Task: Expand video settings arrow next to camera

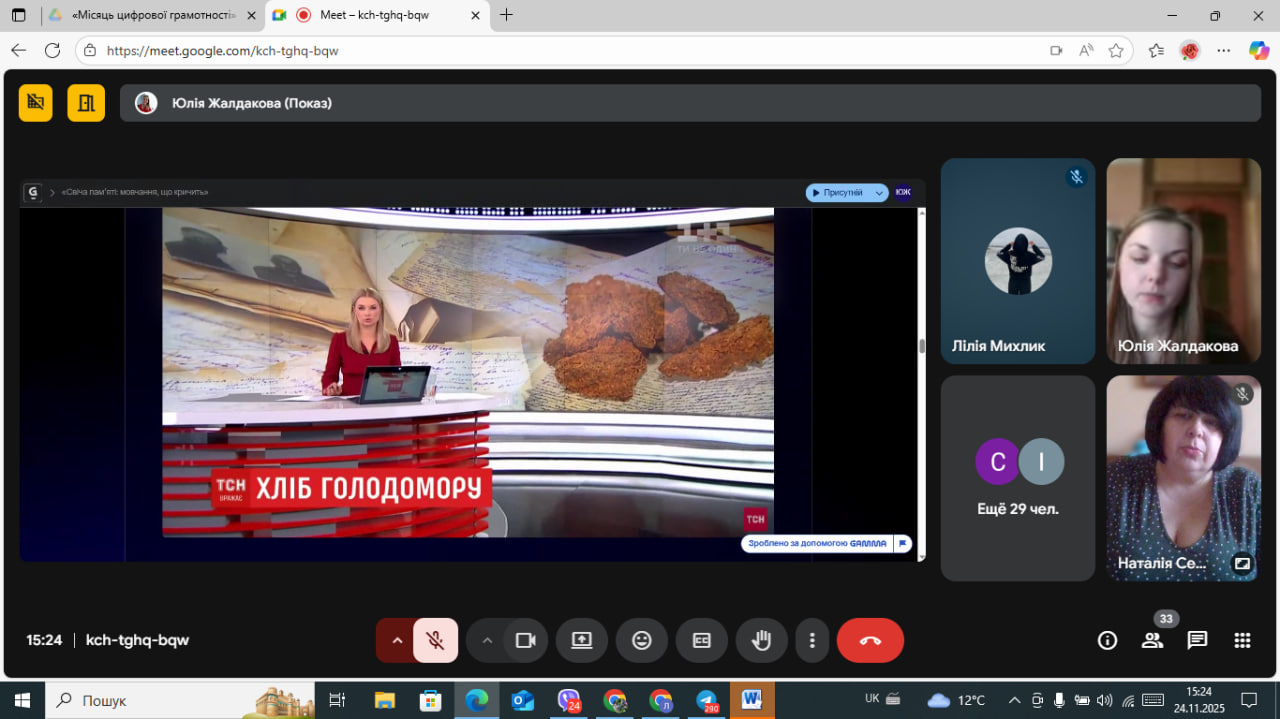Action: click(x=487, y=641)
